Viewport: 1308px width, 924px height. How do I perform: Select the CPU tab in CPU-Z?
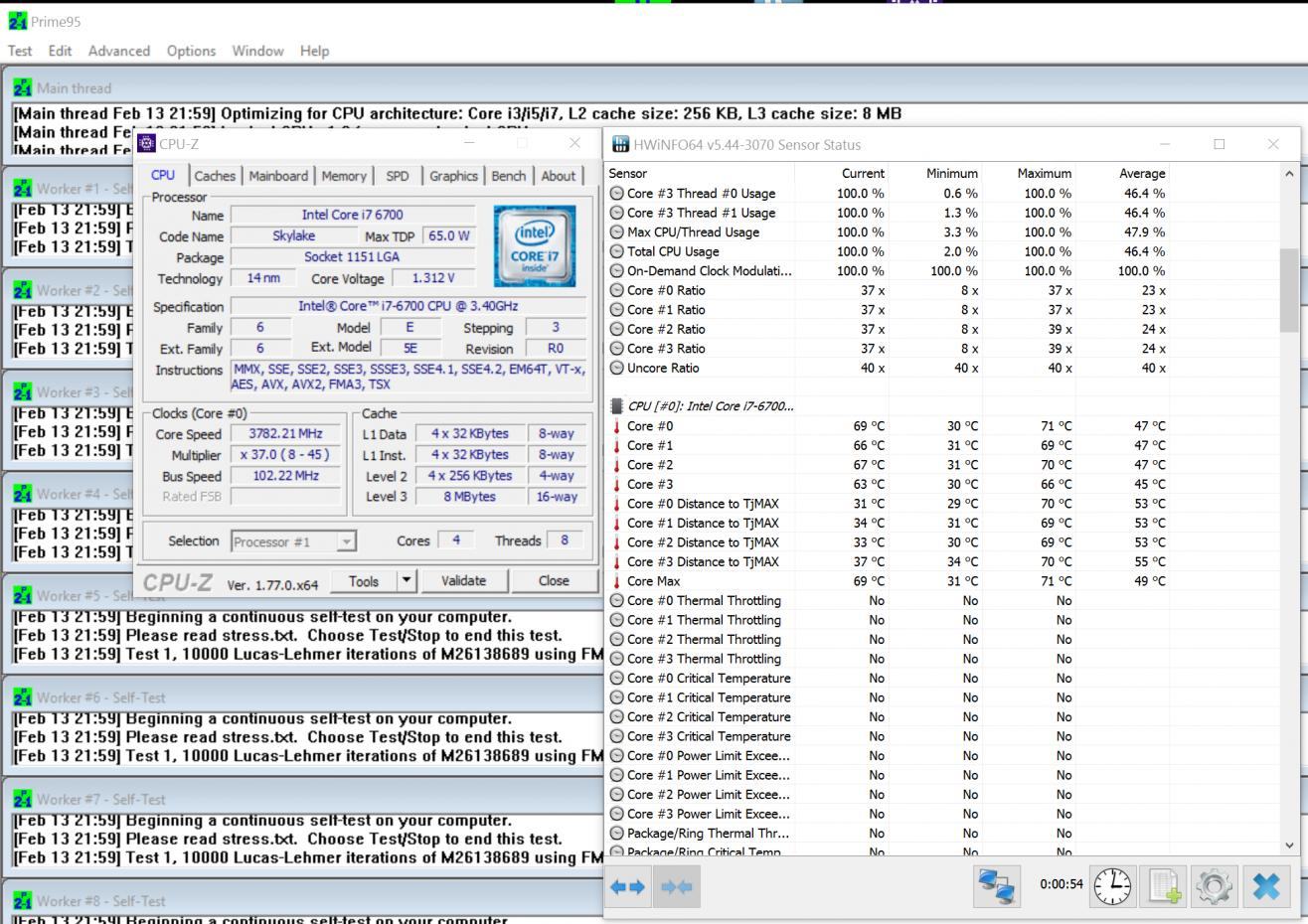163,175
